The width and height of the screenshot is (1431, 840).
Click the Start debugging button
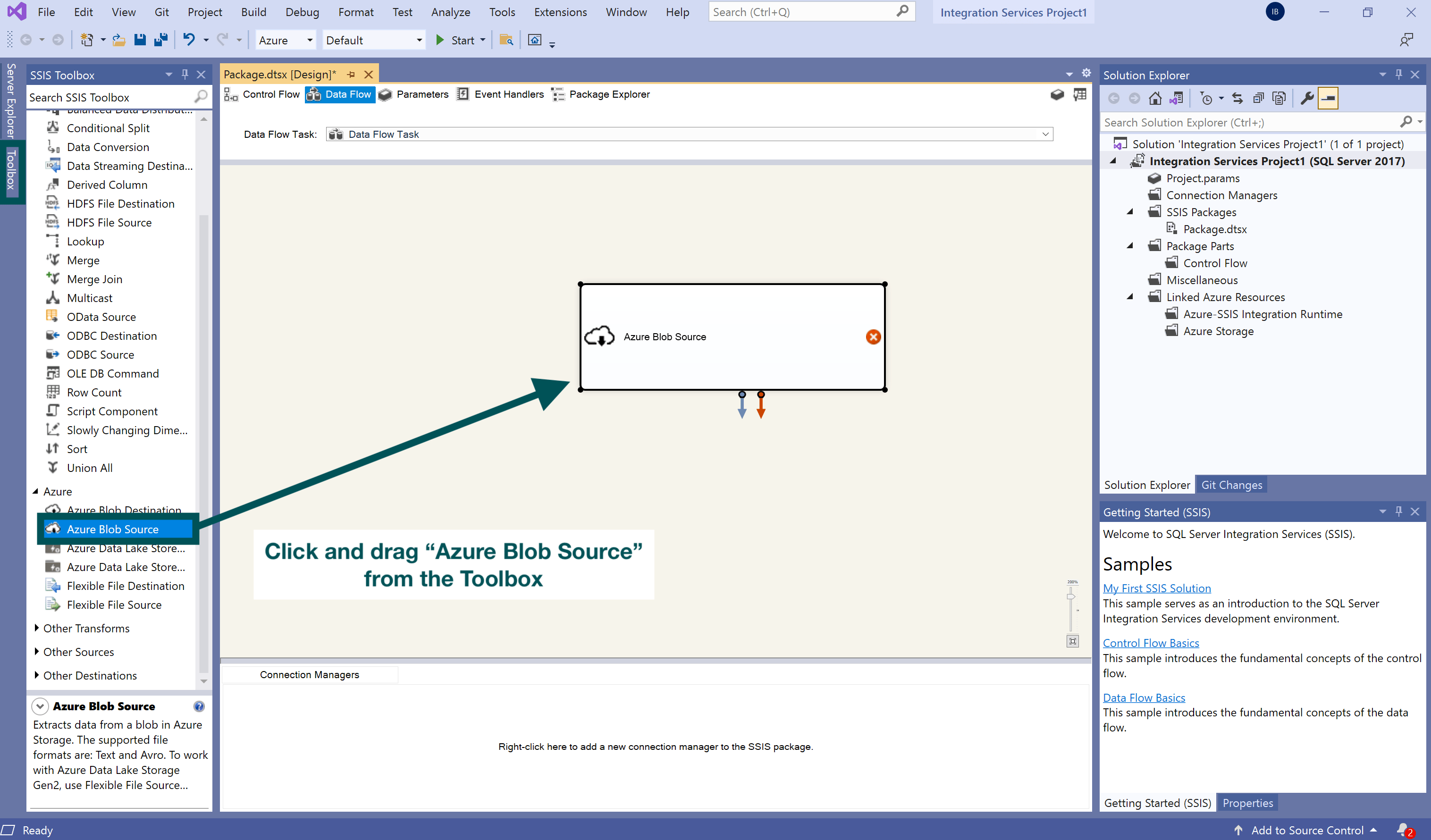coord(455,40)
